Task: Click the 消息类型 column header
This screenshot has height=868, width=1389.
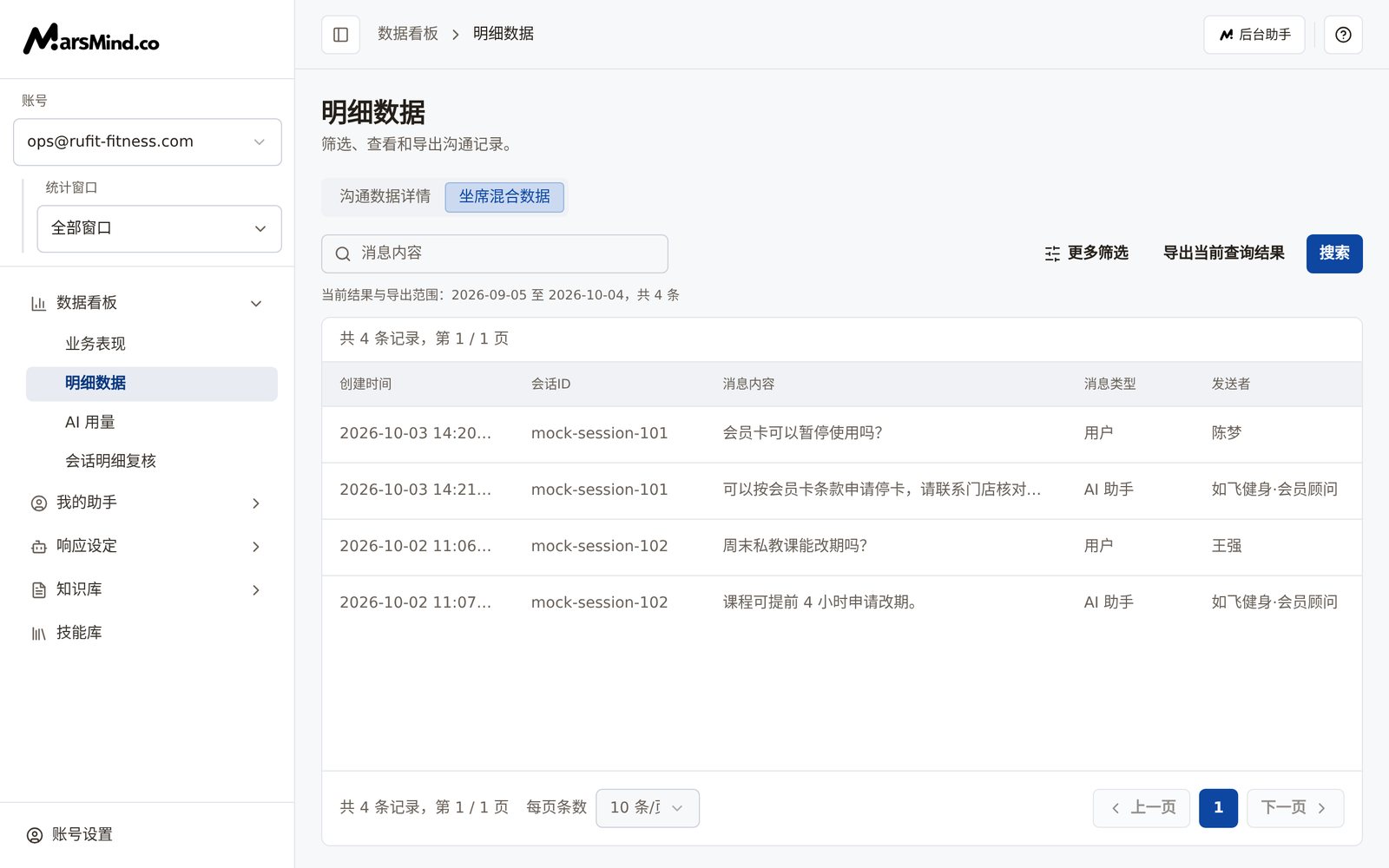Action: click(x=1109, y=384)
